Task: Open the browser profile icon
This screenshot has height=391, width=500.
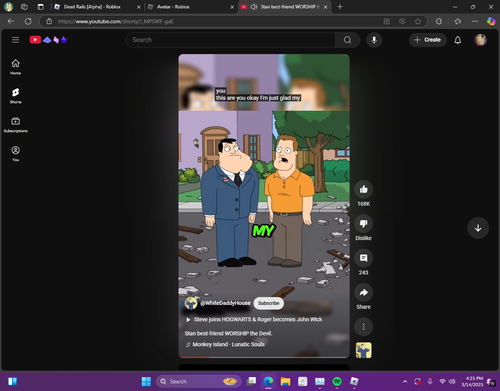Action: coord(8,7)
